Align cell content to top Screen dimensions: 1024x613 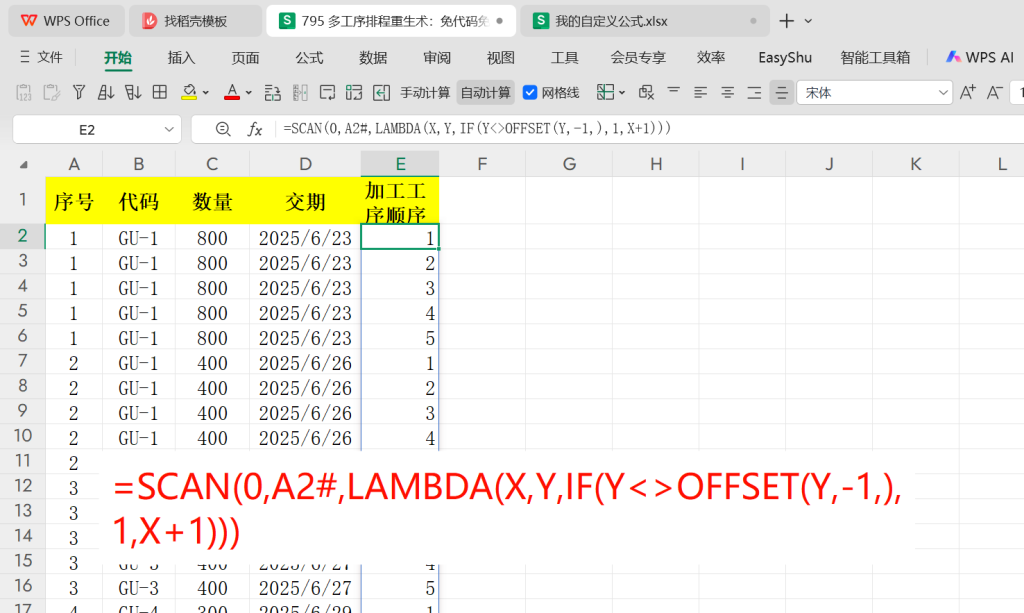click(x=673, y=93)
